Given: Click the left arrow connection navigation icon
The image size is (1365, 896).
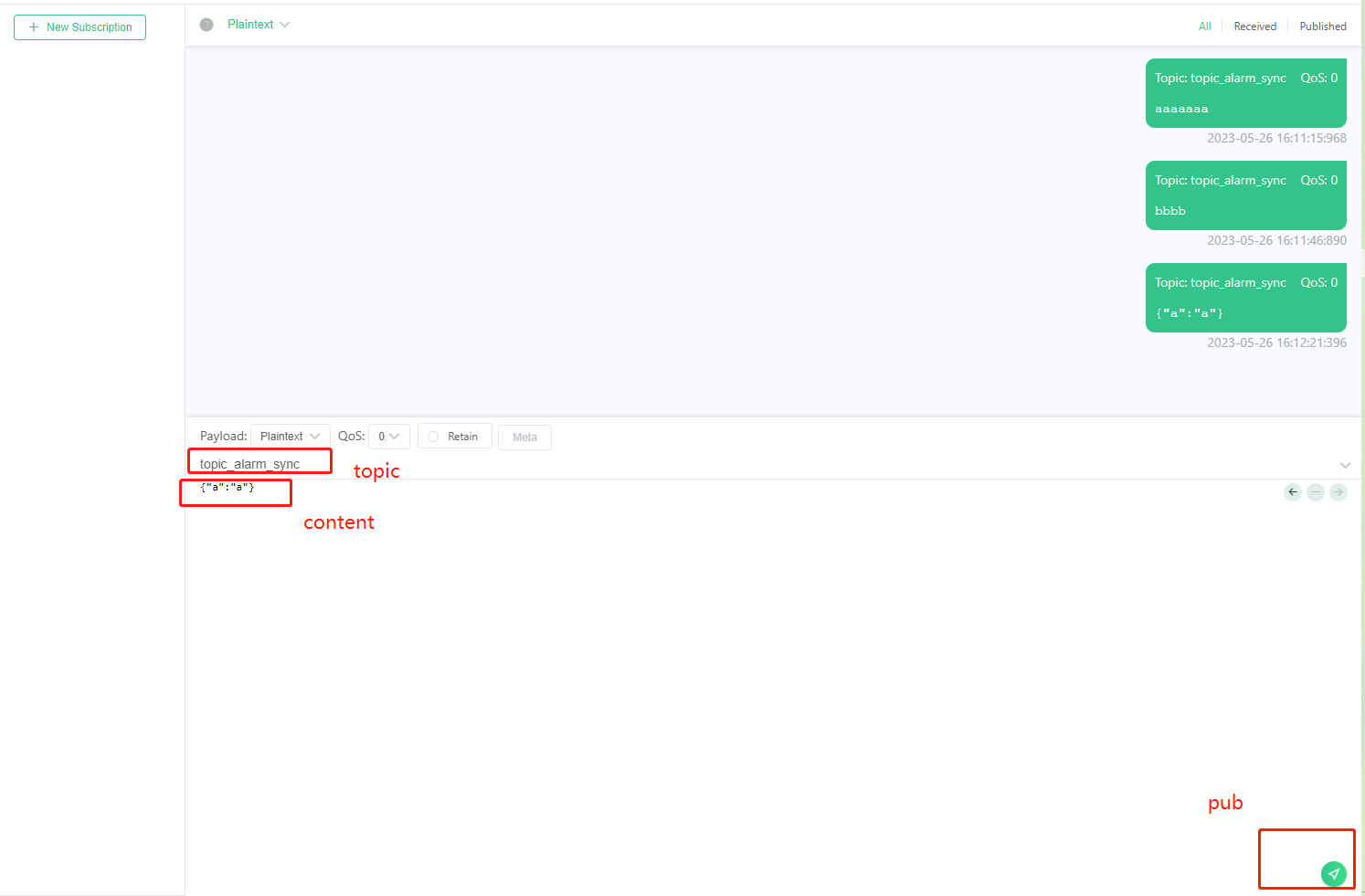Looking at the screenshot, I should (1292, 491).
